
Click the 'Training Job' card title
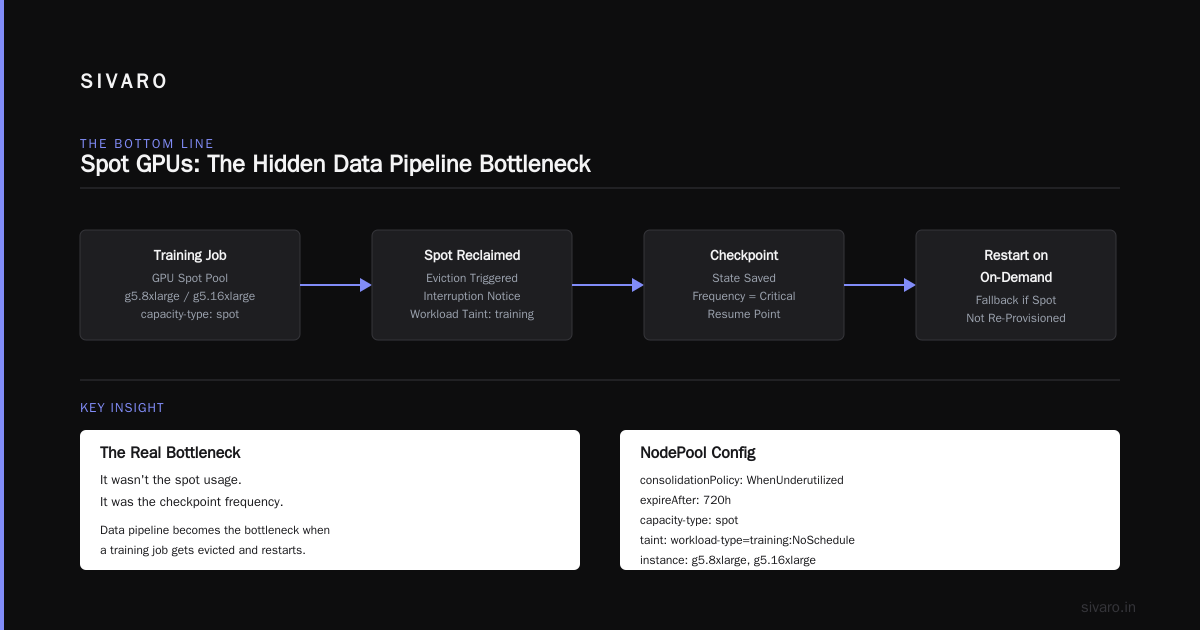(190, 255)
